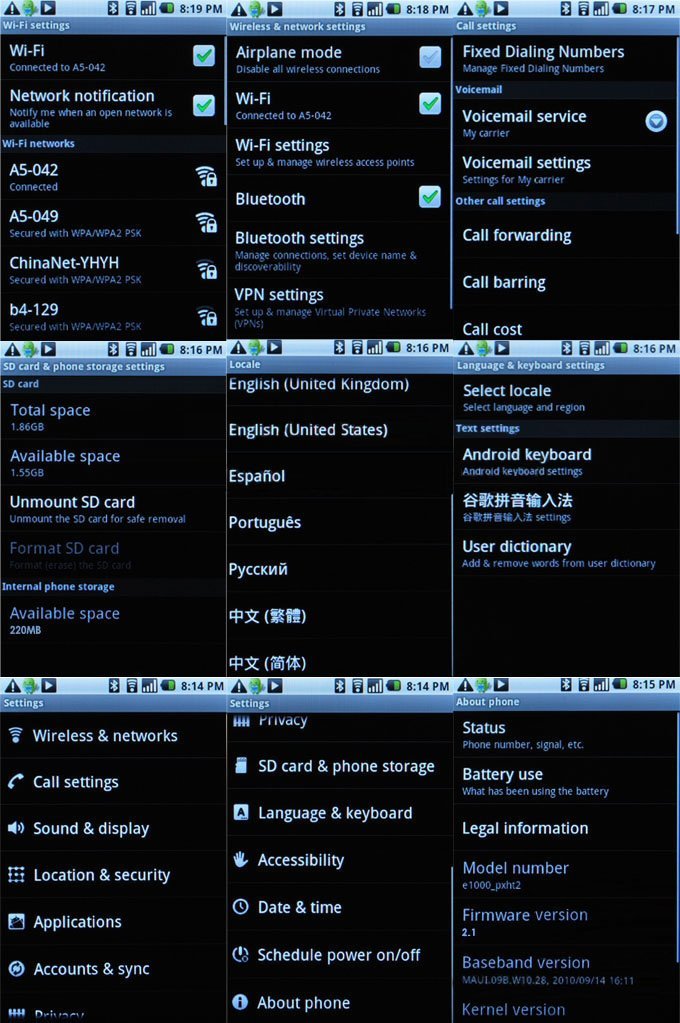
Task: Open Call forwarding settings
Action: coord(517,236)
